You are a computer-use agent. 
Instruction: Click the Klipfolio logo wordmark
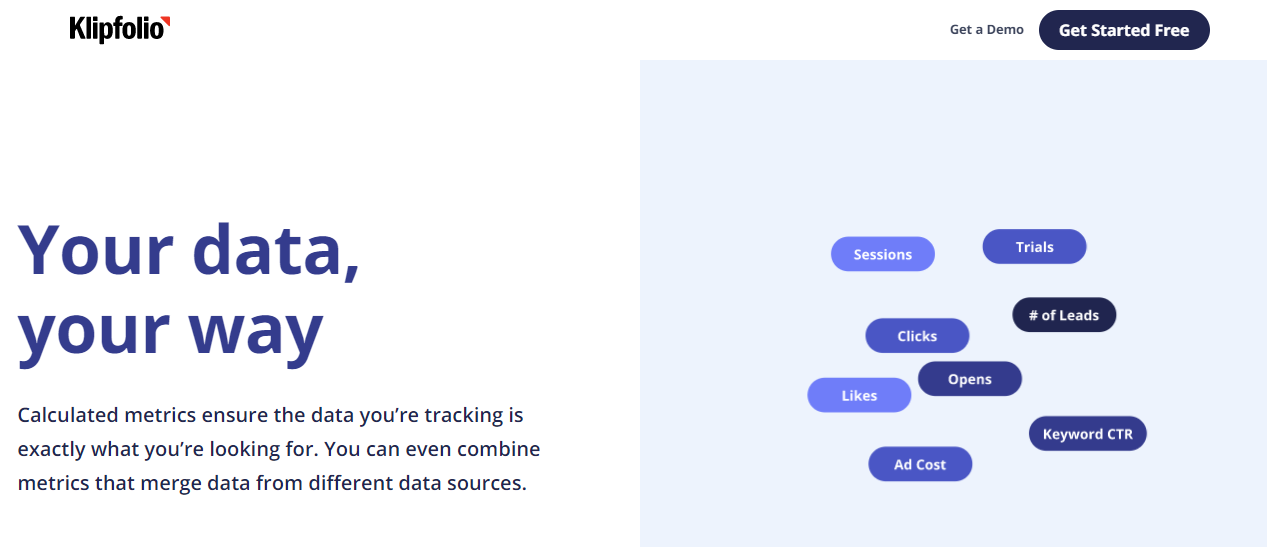tap(114, 30)
